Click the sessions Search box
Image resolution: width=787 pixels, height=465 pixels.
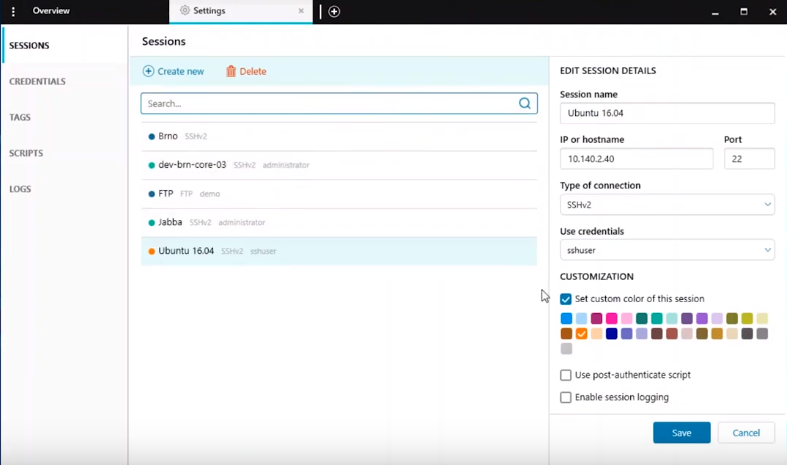(339, 103)
